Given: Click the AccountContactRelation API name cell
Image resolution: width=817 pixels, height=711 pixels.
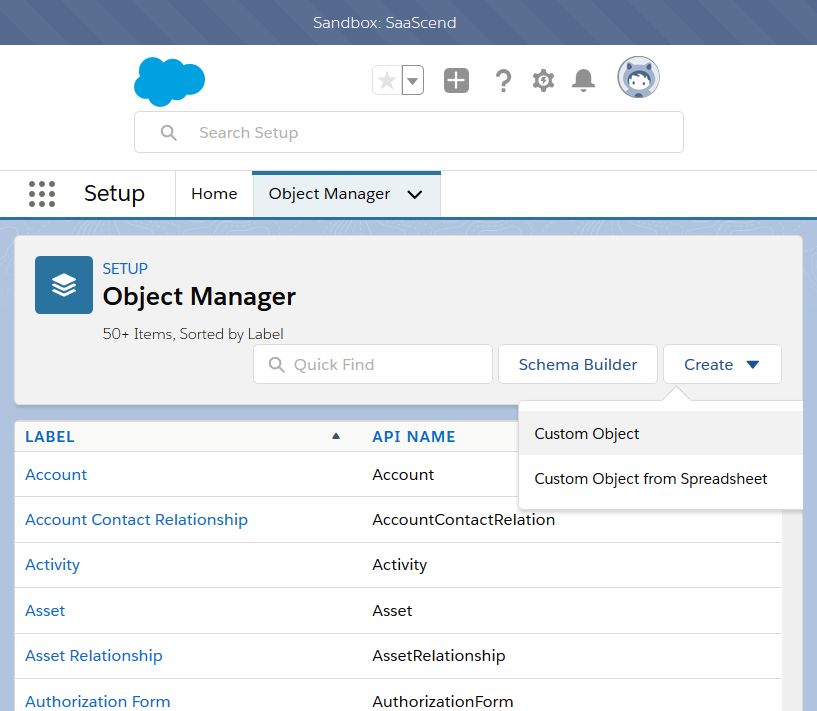Looking at the screenshot, I should tap(463, 519).
